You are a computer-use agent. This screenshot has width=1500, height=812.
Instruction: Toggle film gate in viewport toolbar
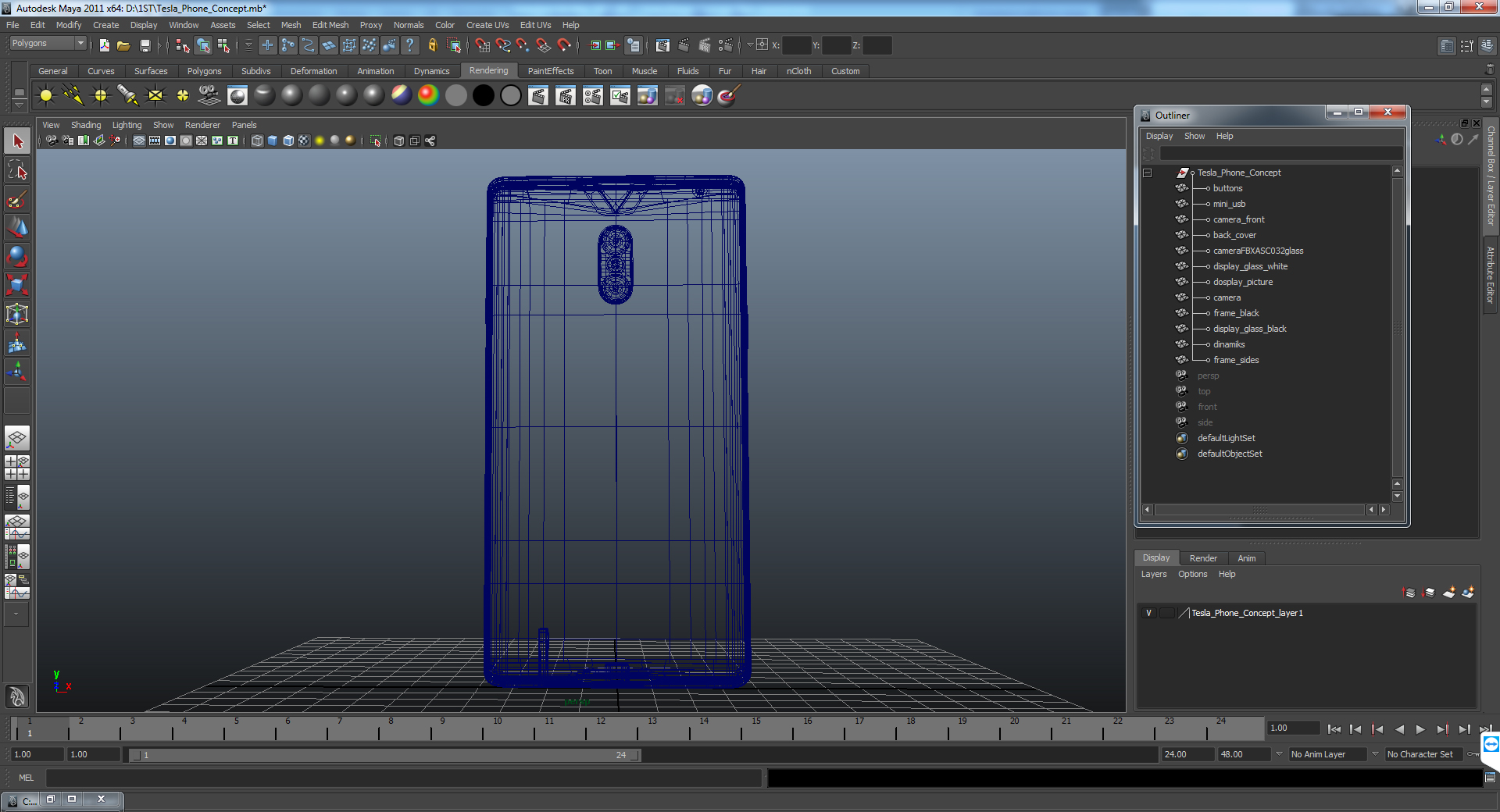(155, 141)
